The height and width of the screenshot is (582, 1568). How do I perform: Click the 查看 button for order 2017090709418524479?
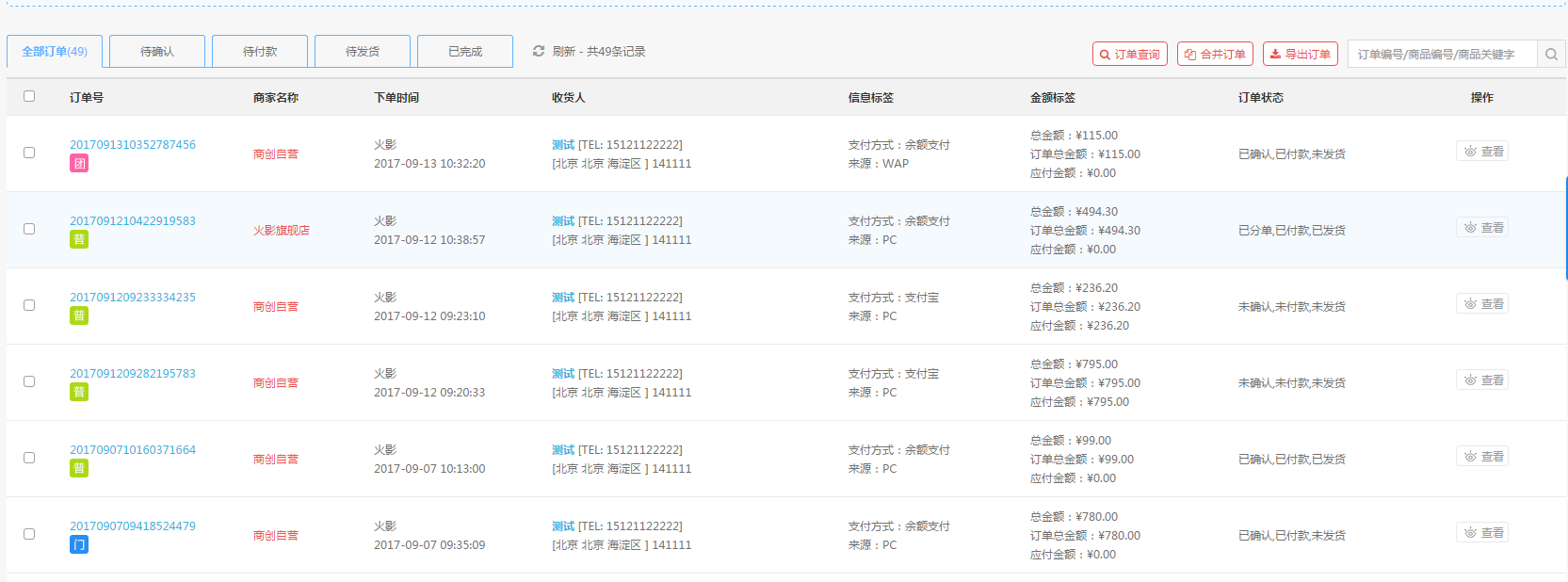1482,533
